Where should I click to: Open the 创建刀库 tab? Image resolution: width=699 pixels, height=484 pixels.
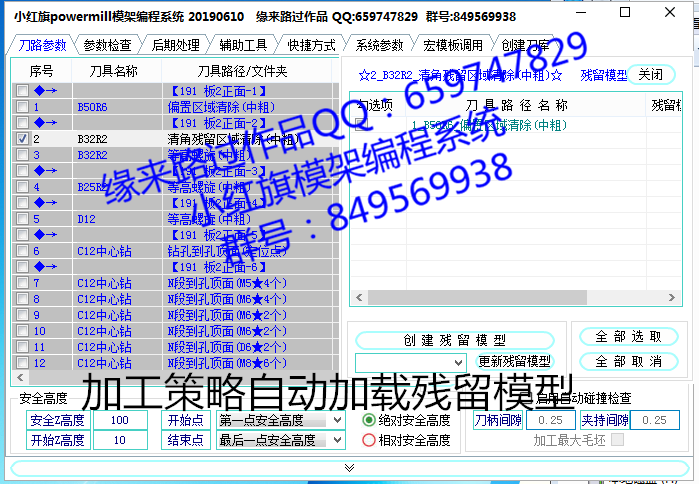click(x=525, y=45)
